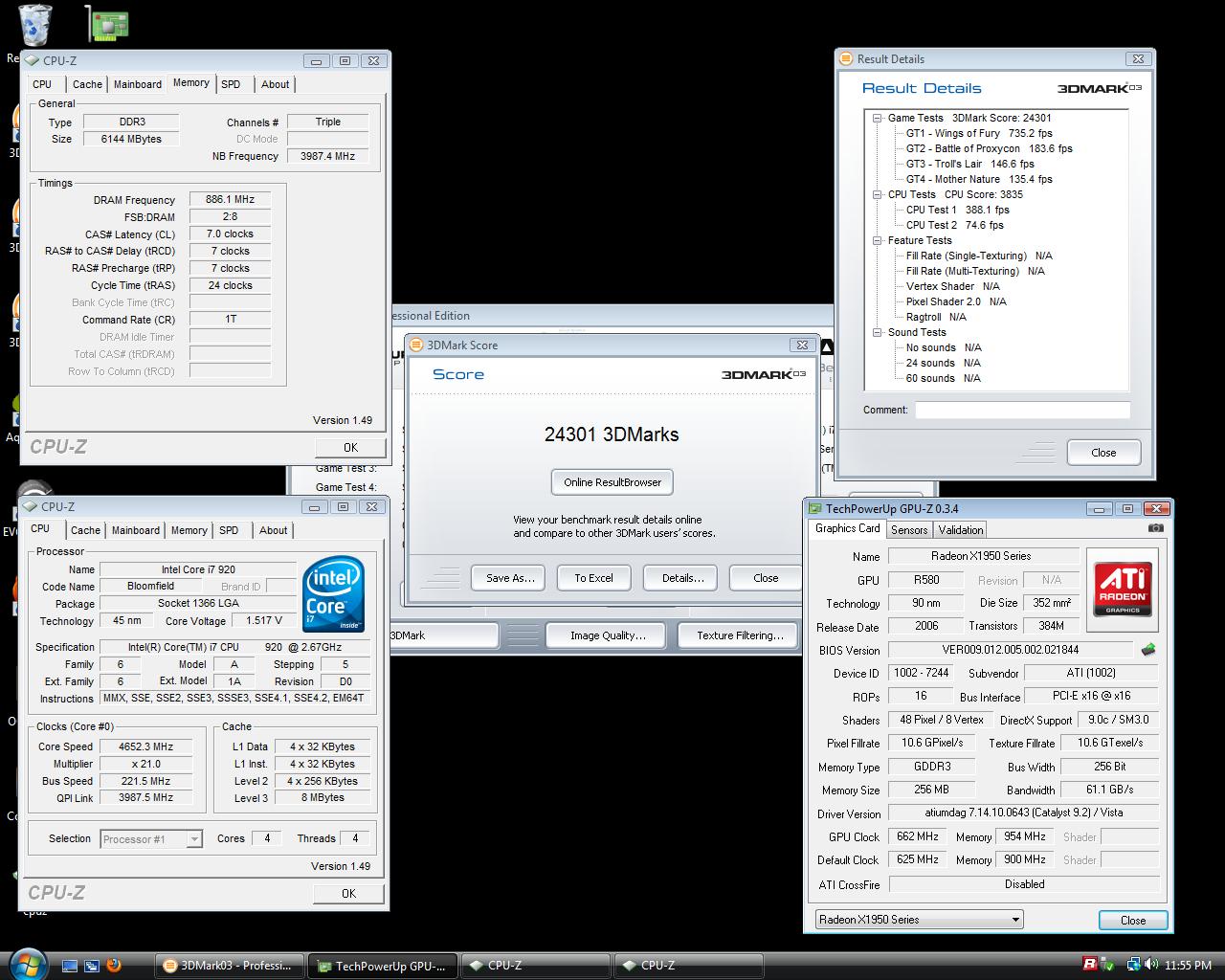Click Show Desktop in quick launch
Image resolution: width=1225 pixels, height=980 pixels.
coord(70,966)
